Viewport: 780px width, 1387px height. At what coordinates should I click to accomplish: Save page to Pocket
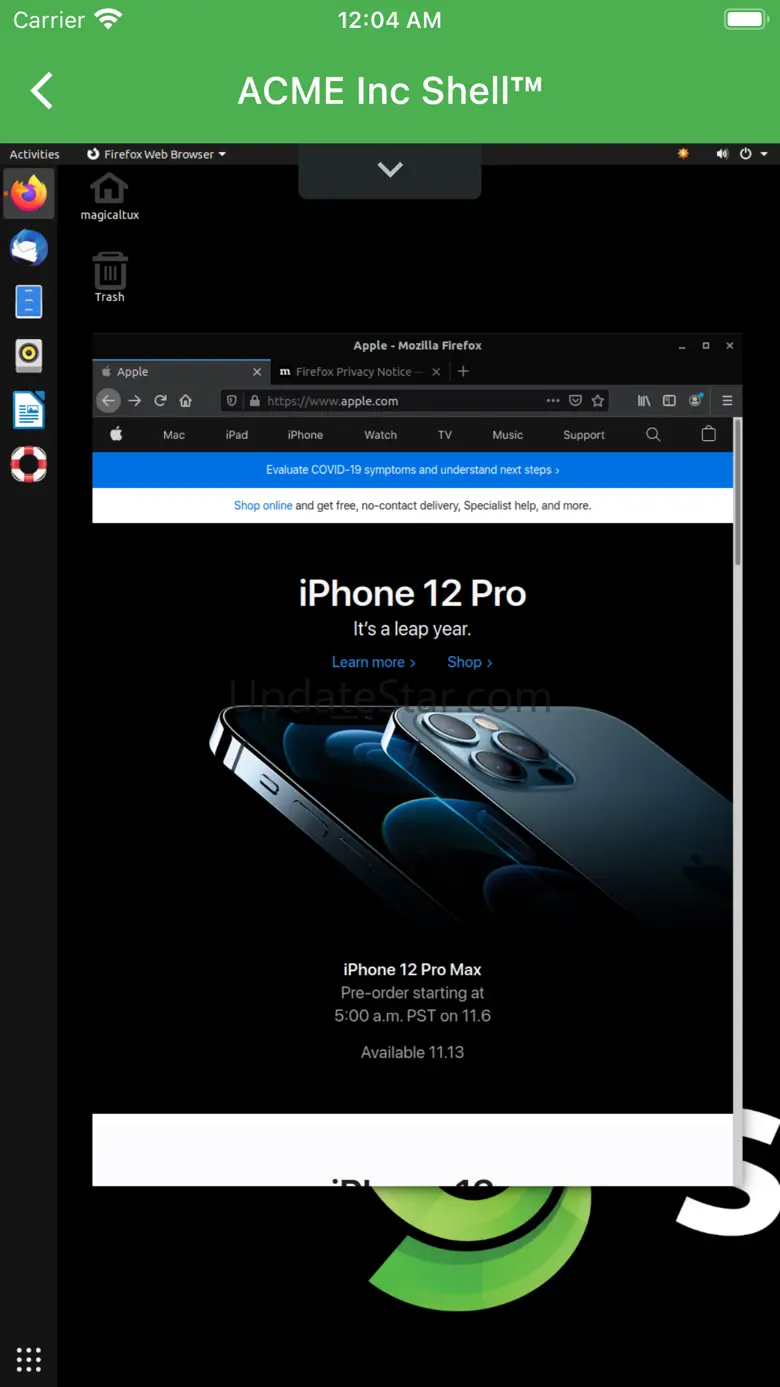575,401
